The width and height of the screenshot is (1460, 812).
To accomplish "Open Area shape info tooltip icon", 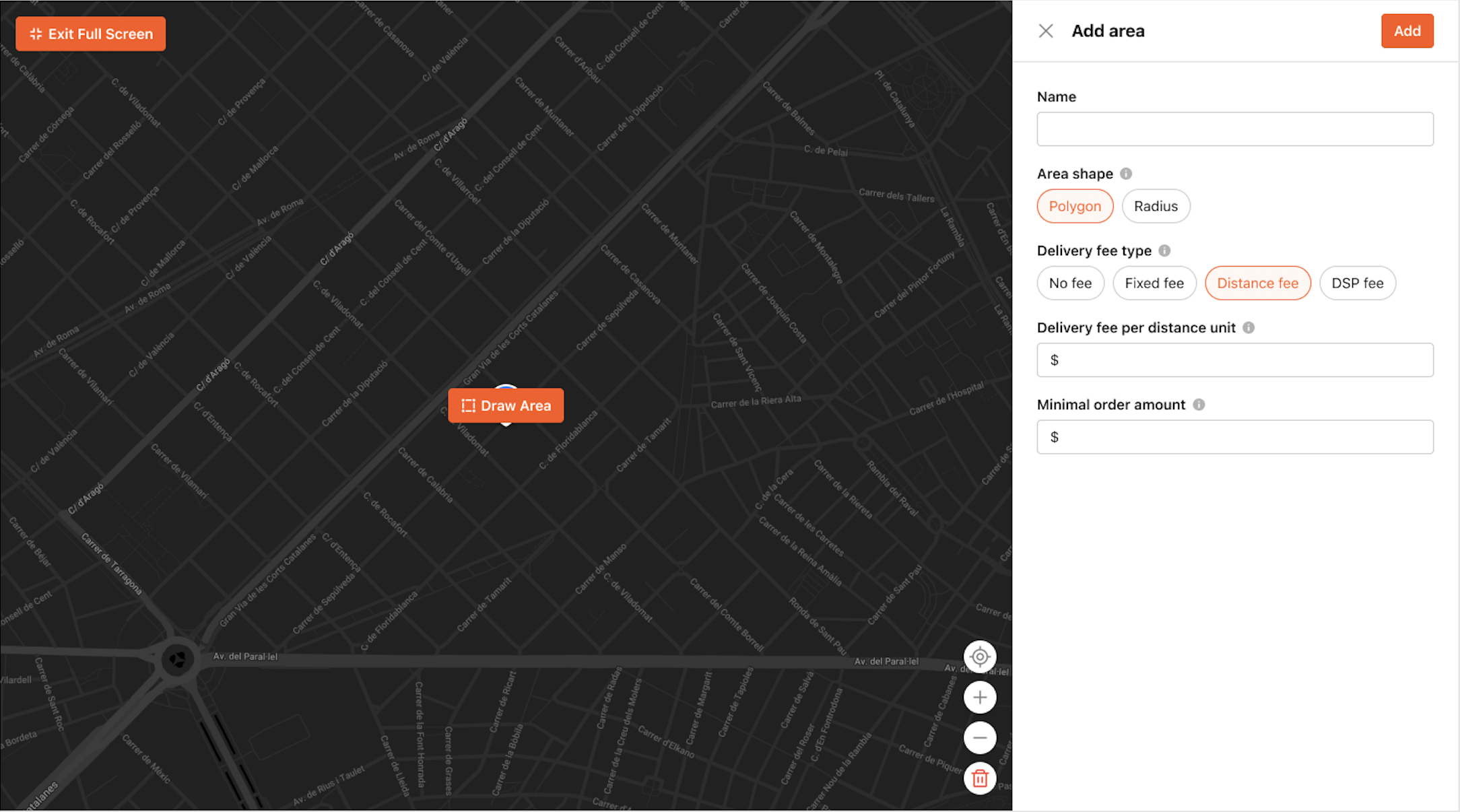I will click(1126, 174).
